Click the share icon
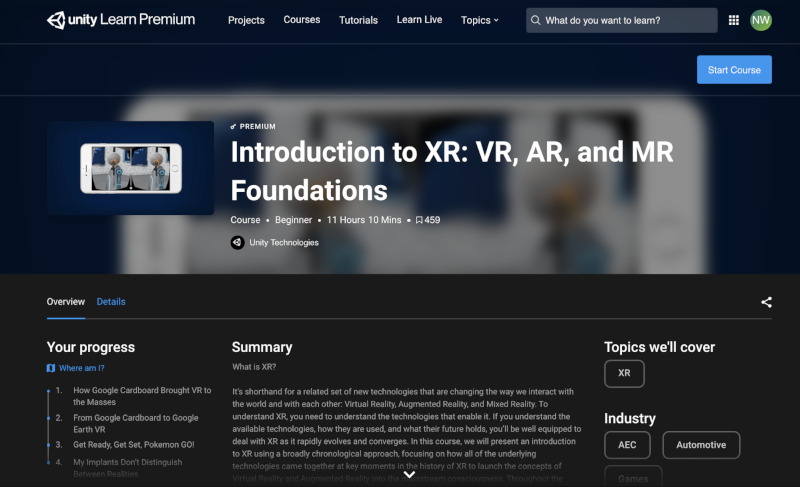Viewport: 800px width, 487px height. (766, 302)
